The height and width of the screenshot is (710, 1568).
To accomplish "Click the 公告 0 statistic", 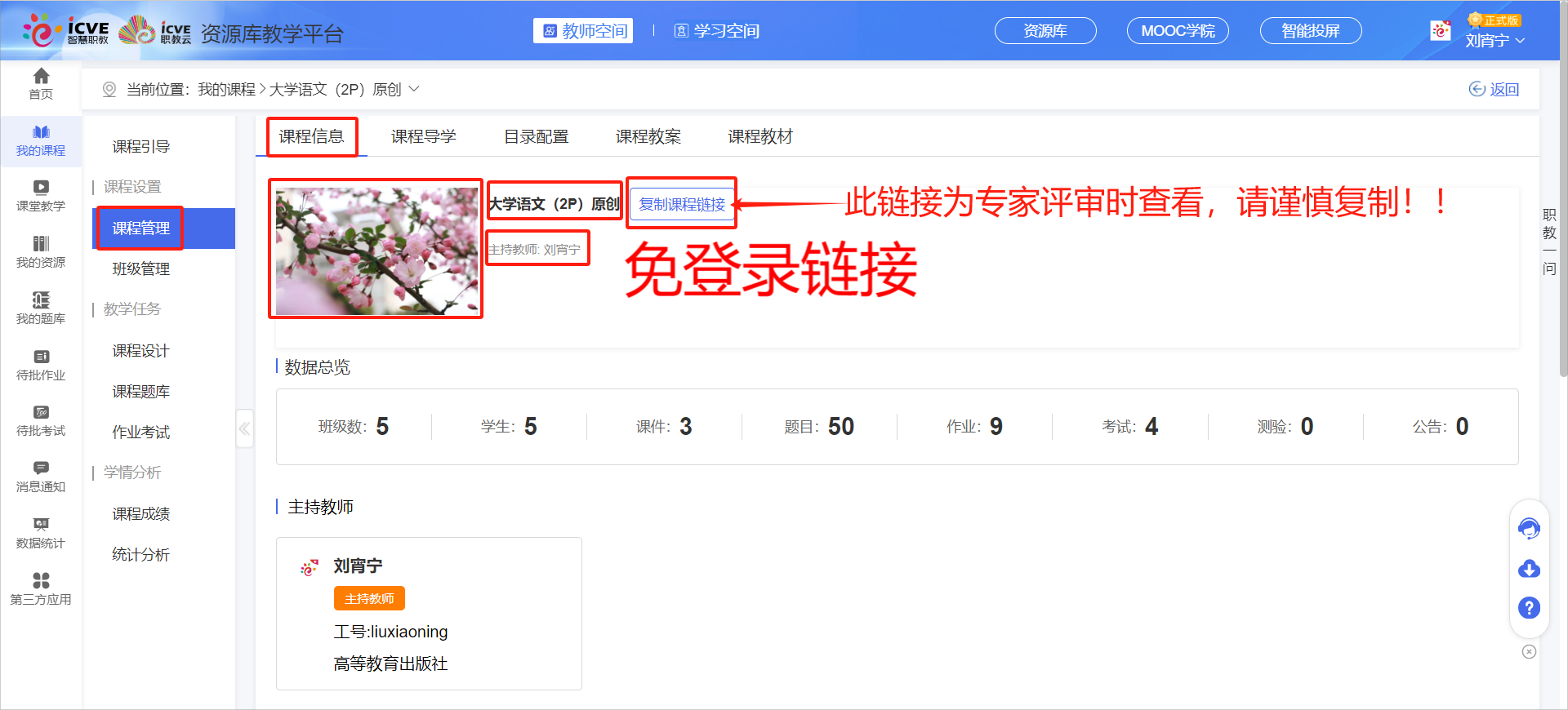I will click(1440, 427).
